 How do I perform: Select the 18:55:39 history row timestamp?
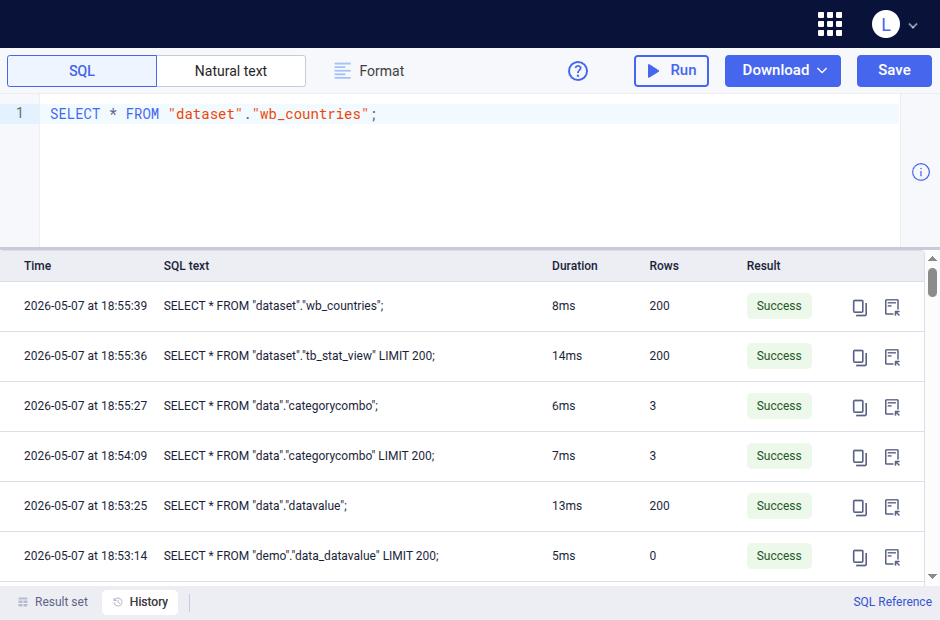click(86, 306)
